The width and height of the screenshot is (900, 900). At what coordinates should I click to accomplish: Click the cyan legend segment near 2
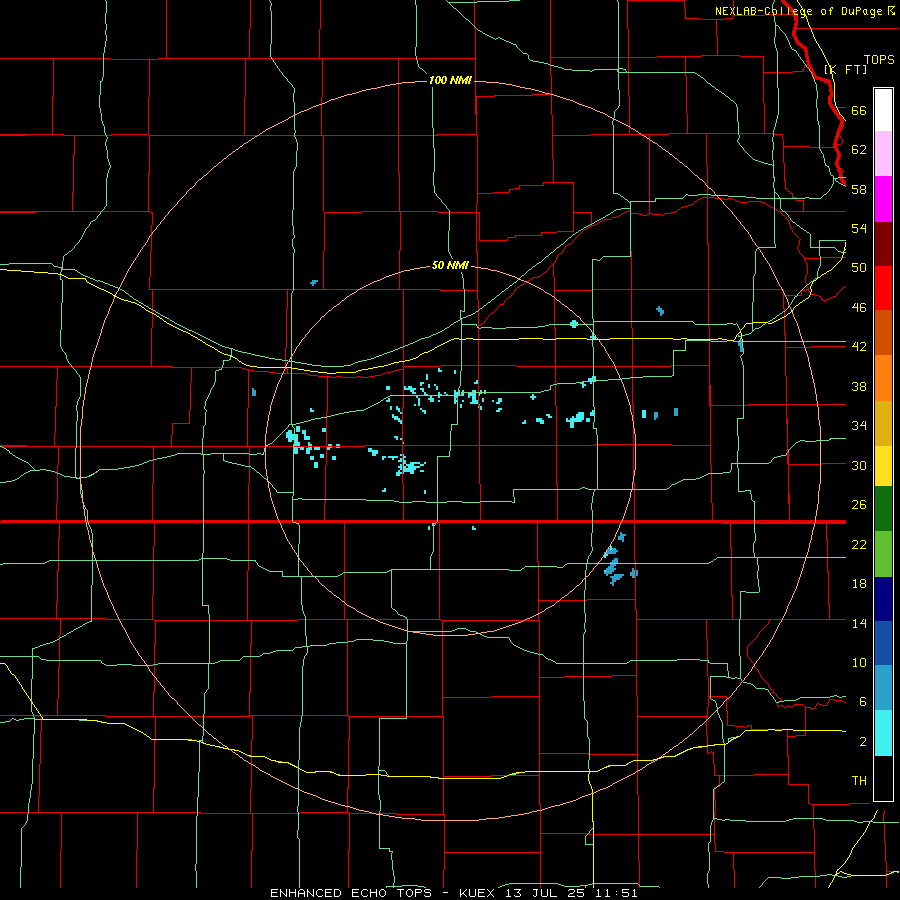click(x=883, y=733)
